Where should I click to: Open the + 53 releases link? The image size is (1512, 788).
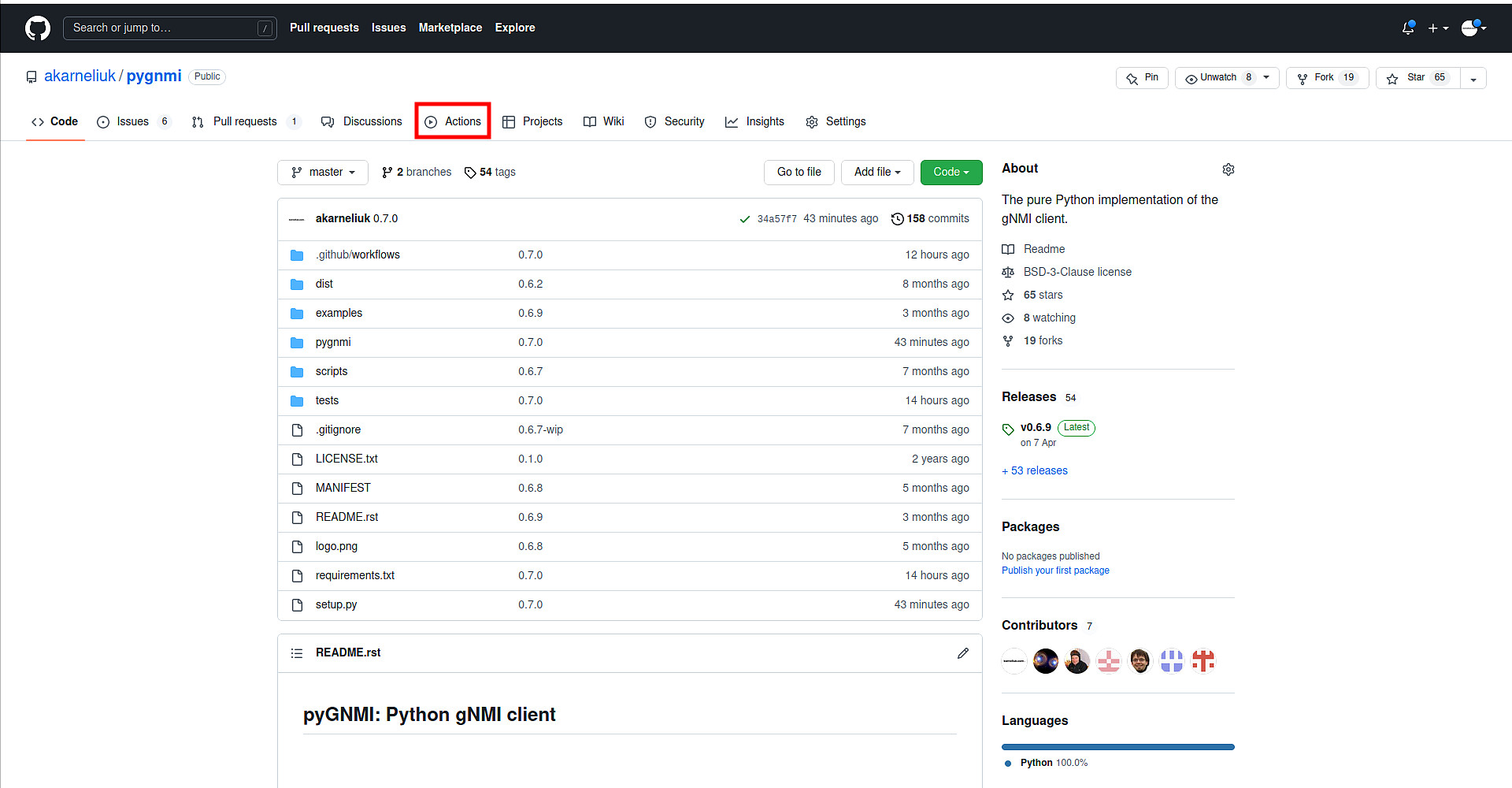pyautogui.click(x=1034, y=470)
